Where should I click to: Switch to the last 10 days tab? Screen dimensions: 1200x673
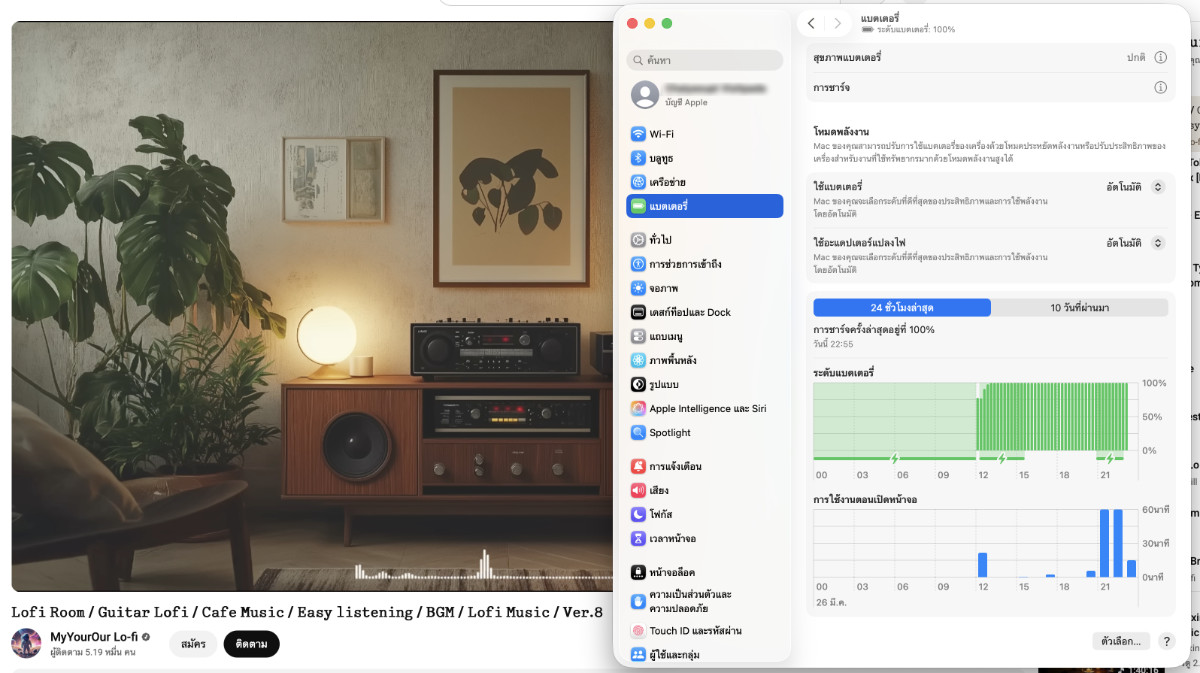coord(1079,307)
